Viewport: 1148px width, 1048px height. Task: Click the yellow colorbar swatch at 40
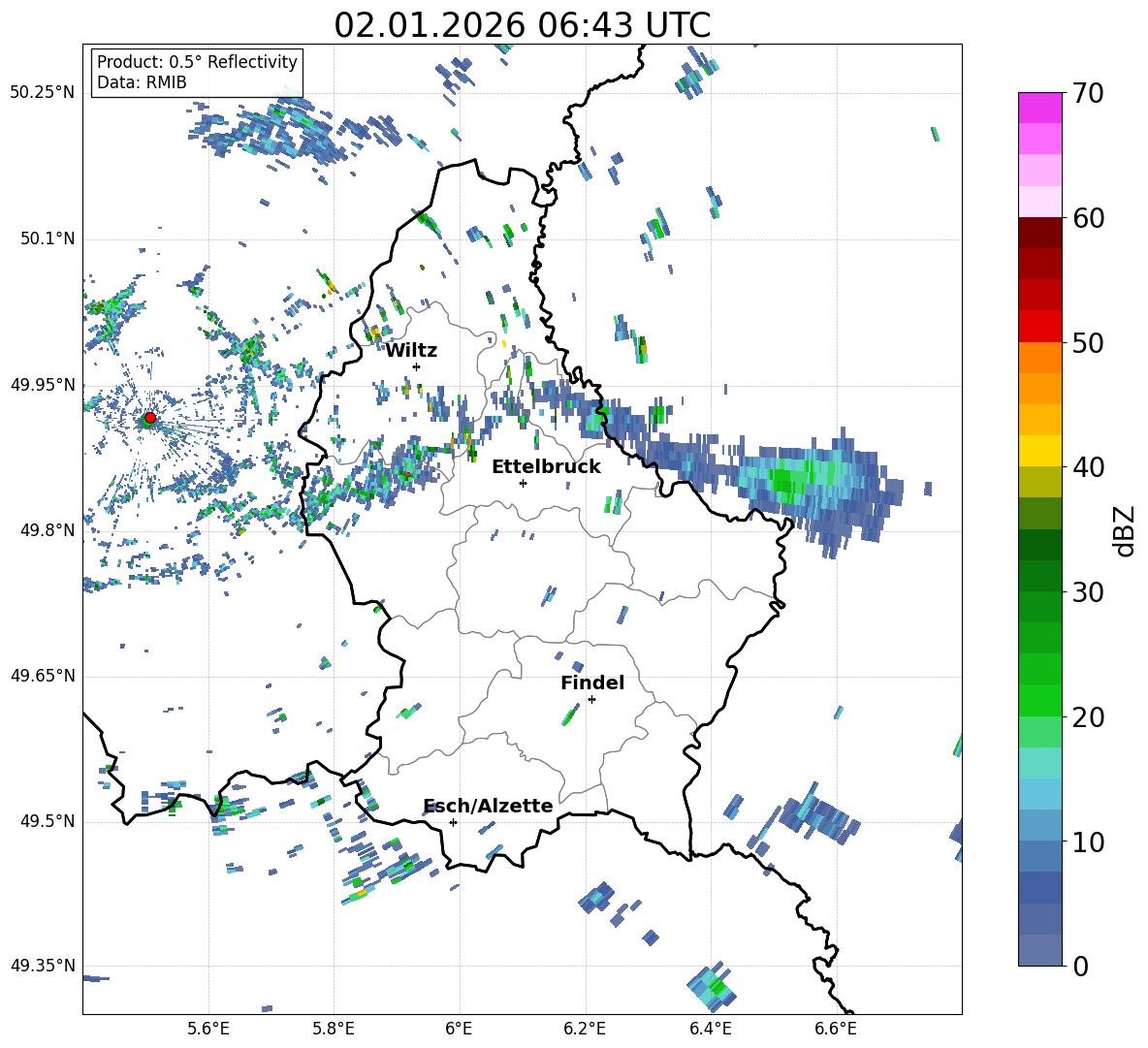click(1039, 451)
